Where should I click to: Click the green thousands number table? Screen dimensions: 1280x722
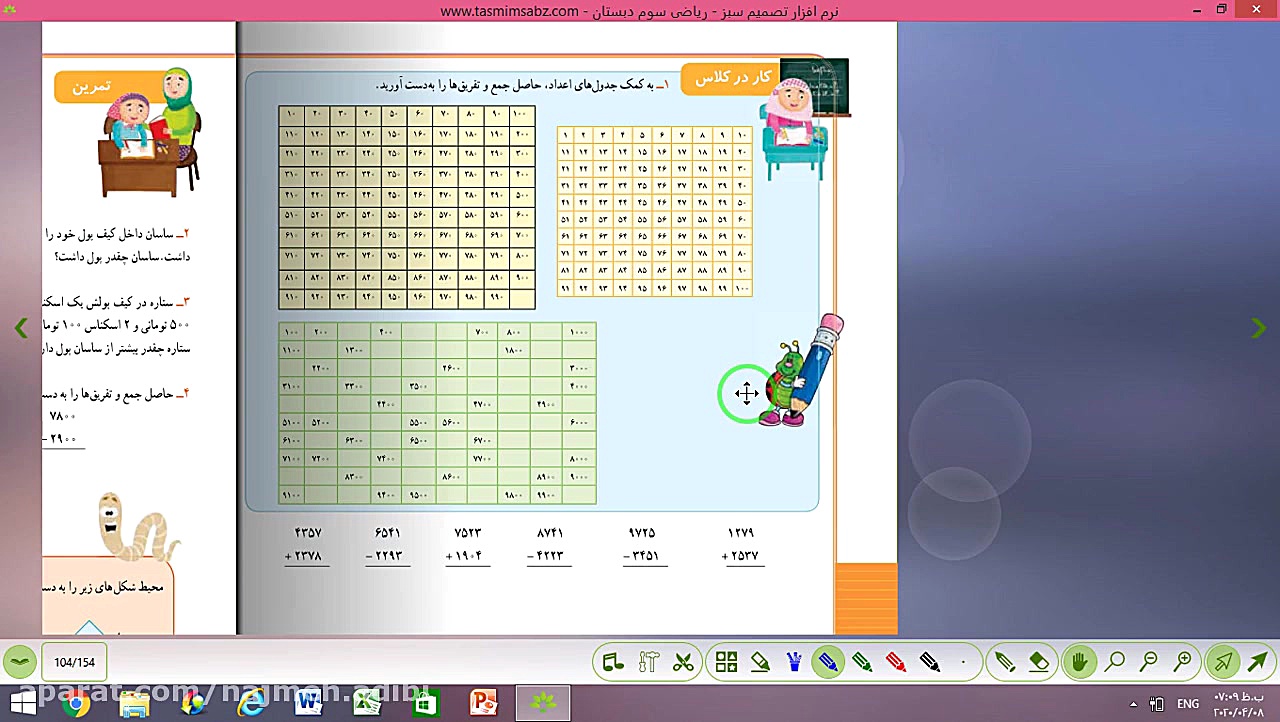[437, 413]
